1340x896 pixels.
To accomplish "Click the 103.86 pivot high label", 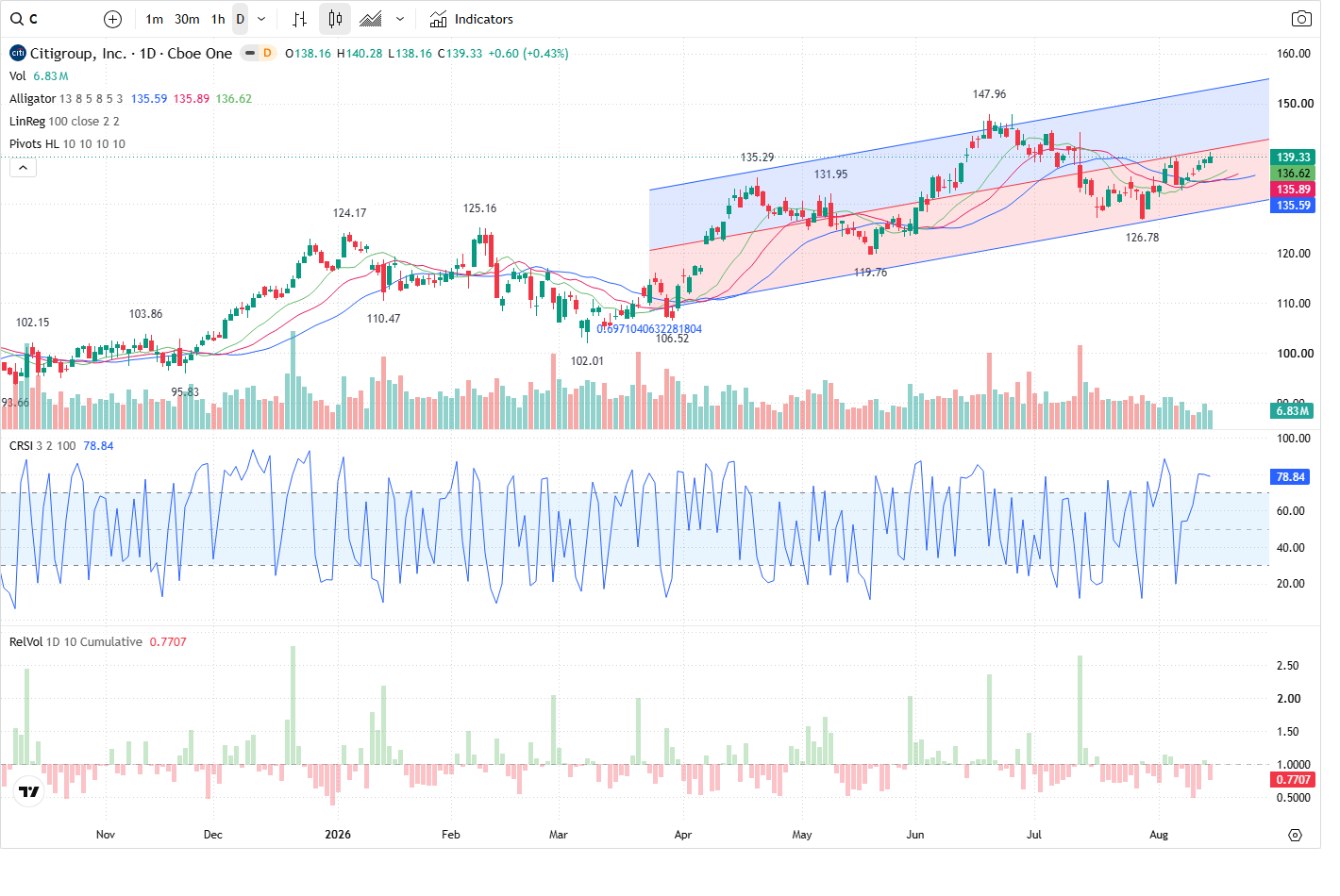I will 145,314.
